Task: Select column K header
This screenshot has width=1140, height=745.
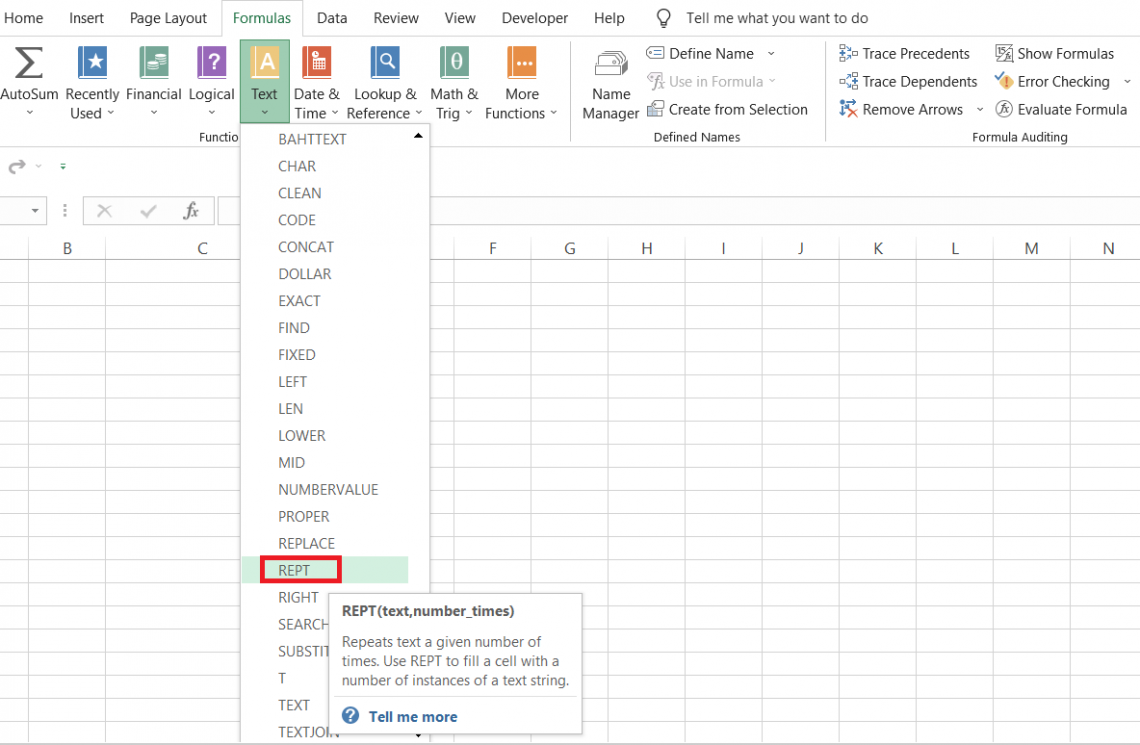Action: click(878, 248)
